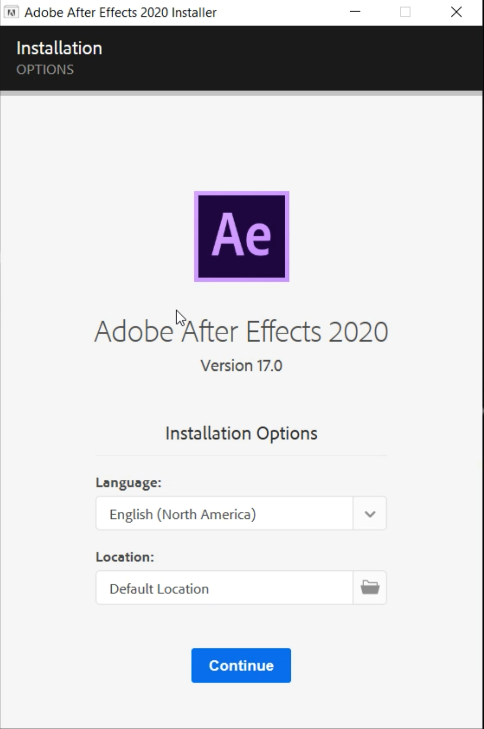Close the After Effects 2020 Installer window
The width and height of the screenshot is (484, 729).
457,12
